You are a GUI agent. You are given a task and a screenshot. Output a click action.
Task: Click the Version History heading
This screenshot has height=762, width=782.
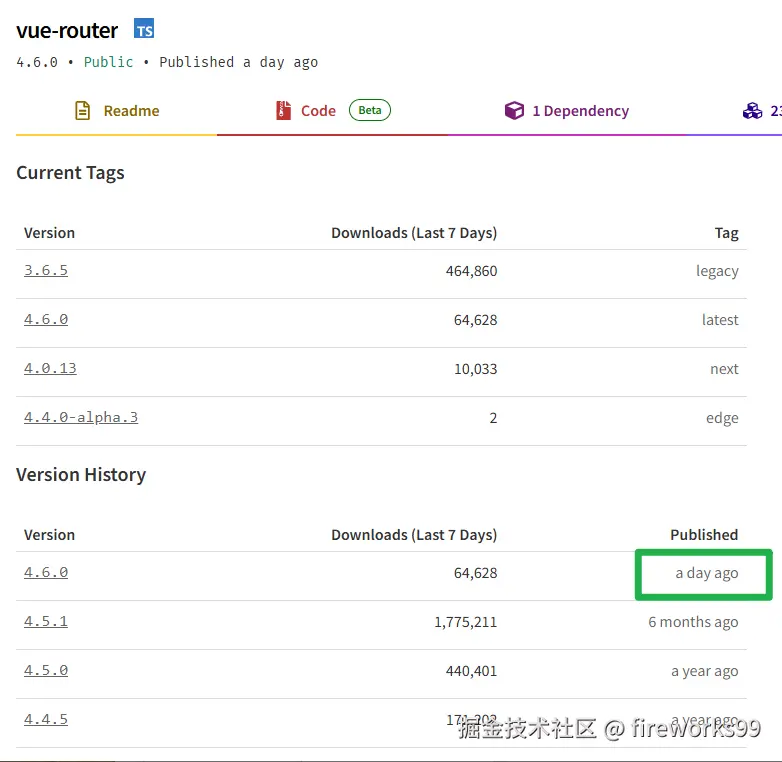[x=81, y=475]
